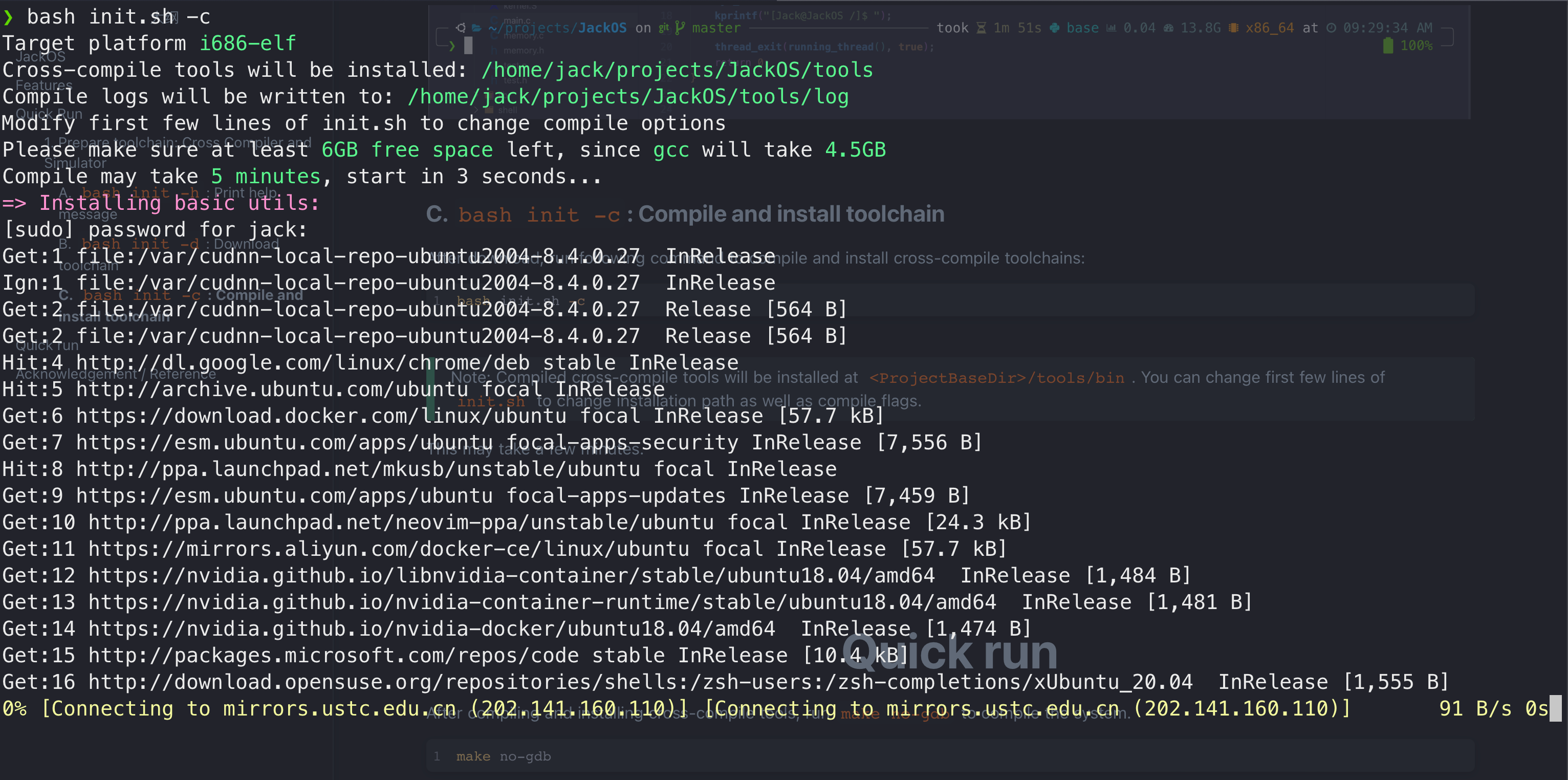Click the memory gauge icon beside 13.8G

coord(1168,28)
